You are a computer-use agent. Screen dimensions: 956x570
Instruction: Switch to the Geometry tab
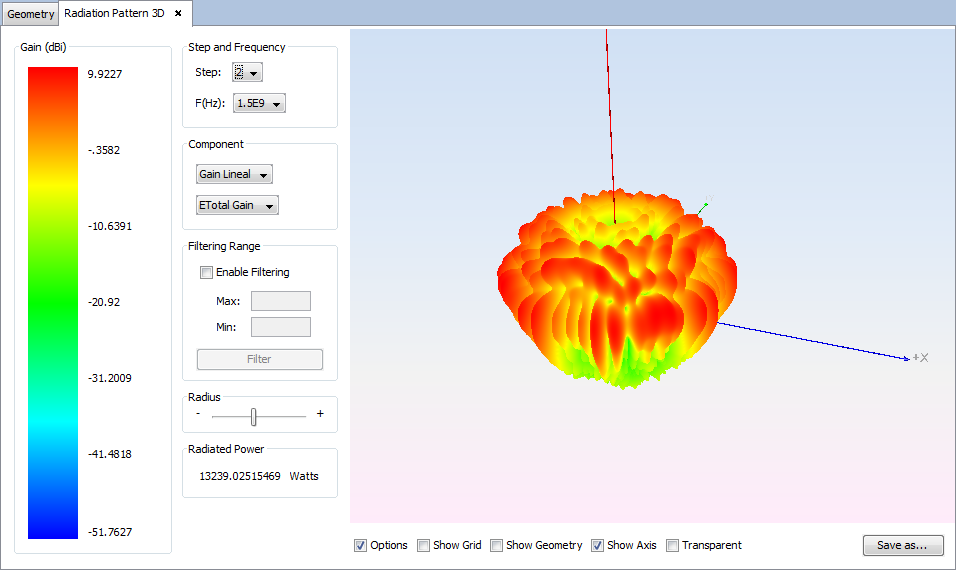pyautogui.click(x=31, y=14)
